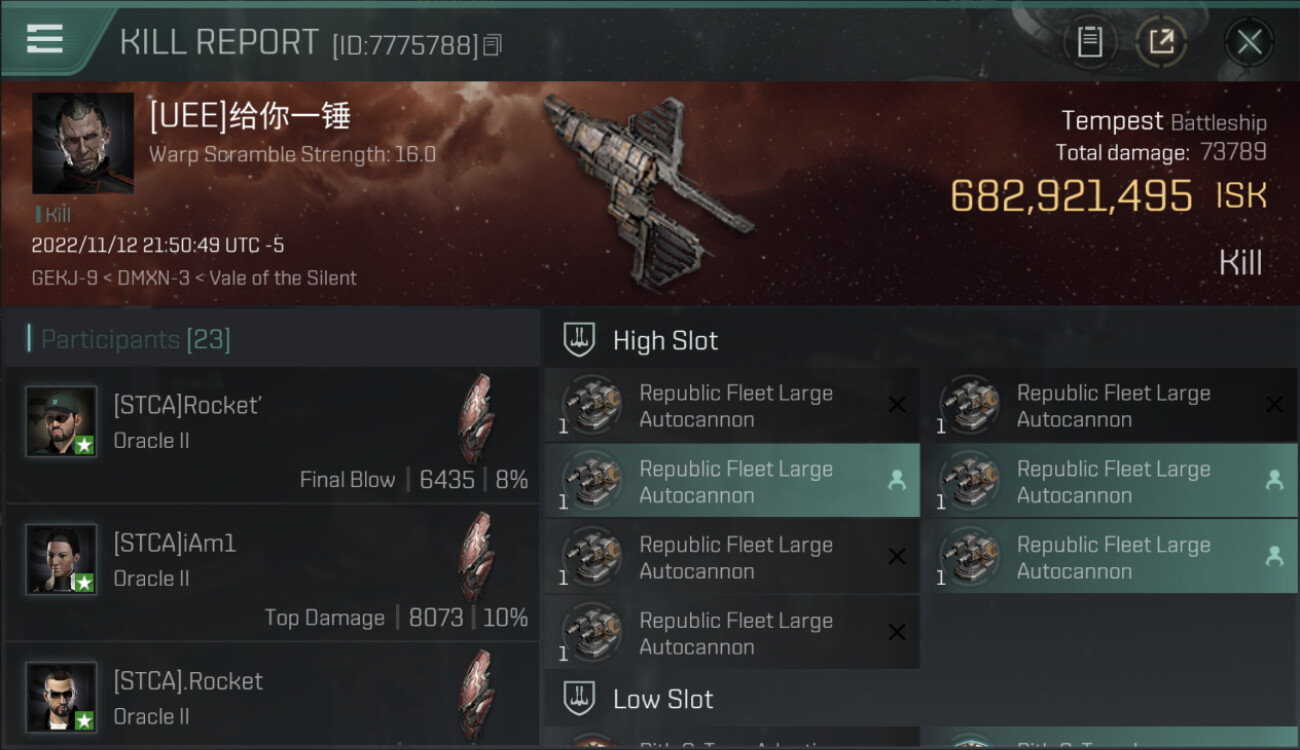Viewport: 1300px width, 750px height.
Task: Click the Oracle II ship icon beside [STCA]Rocket'
Action: [476, 418]
